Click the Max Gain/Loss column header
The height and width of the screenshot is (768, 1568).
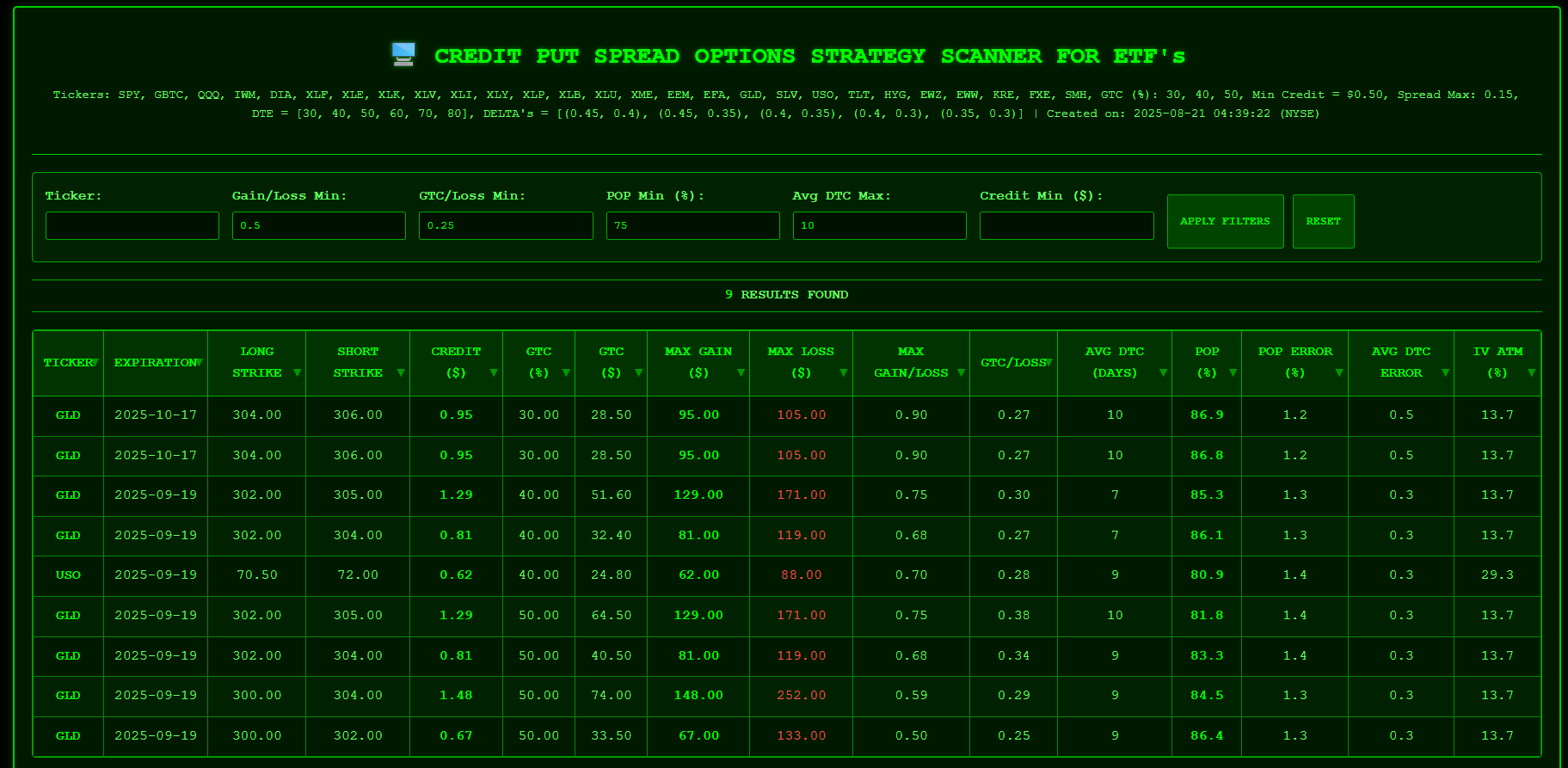pos(911,363)
